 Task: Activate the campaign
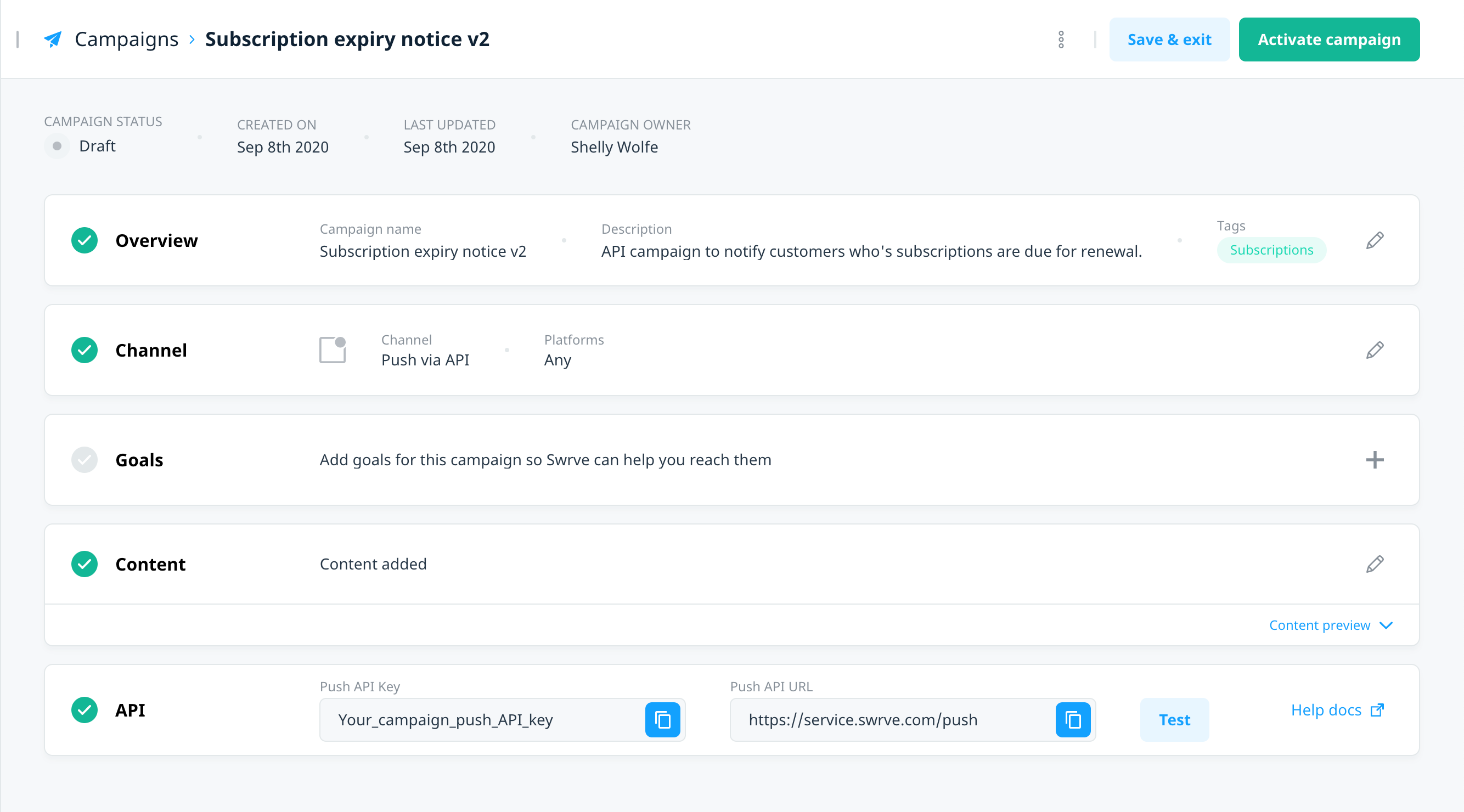click(1329, 39)
